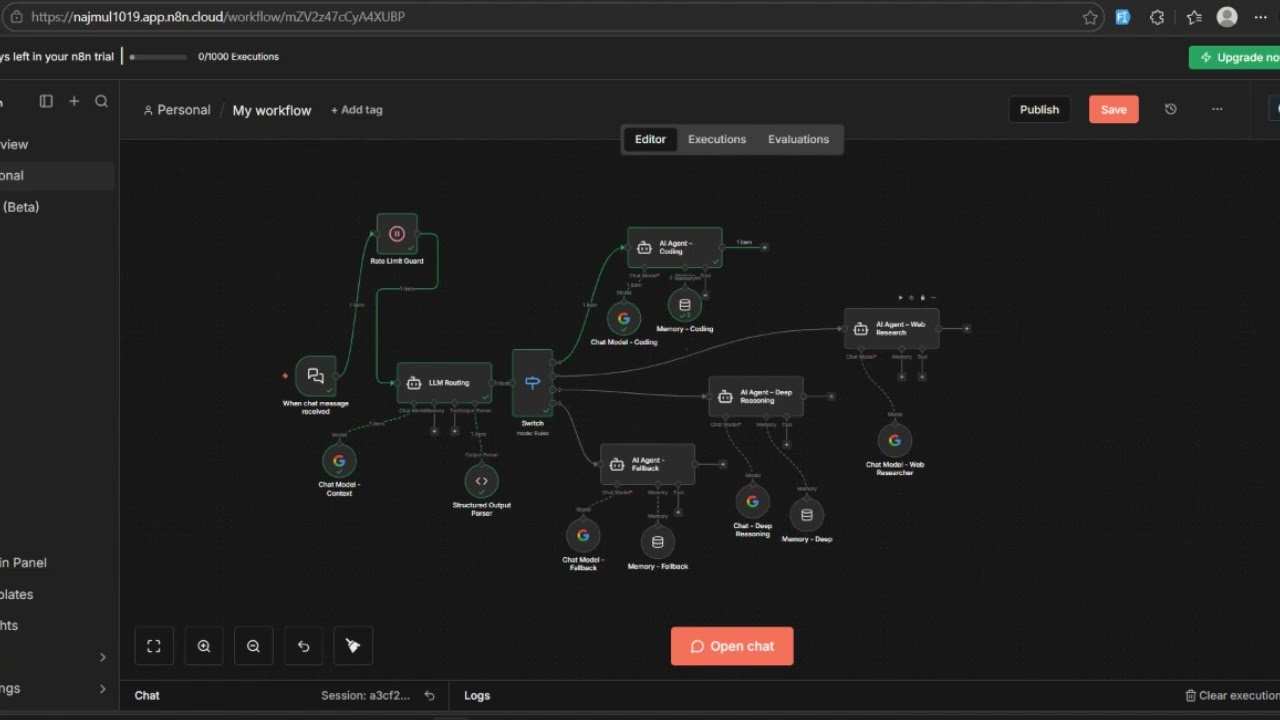Image resolution: width=1280 pixels, height=720 pixels.
Task: Add a tag to the workflow
Action: [x=357, y=110]
